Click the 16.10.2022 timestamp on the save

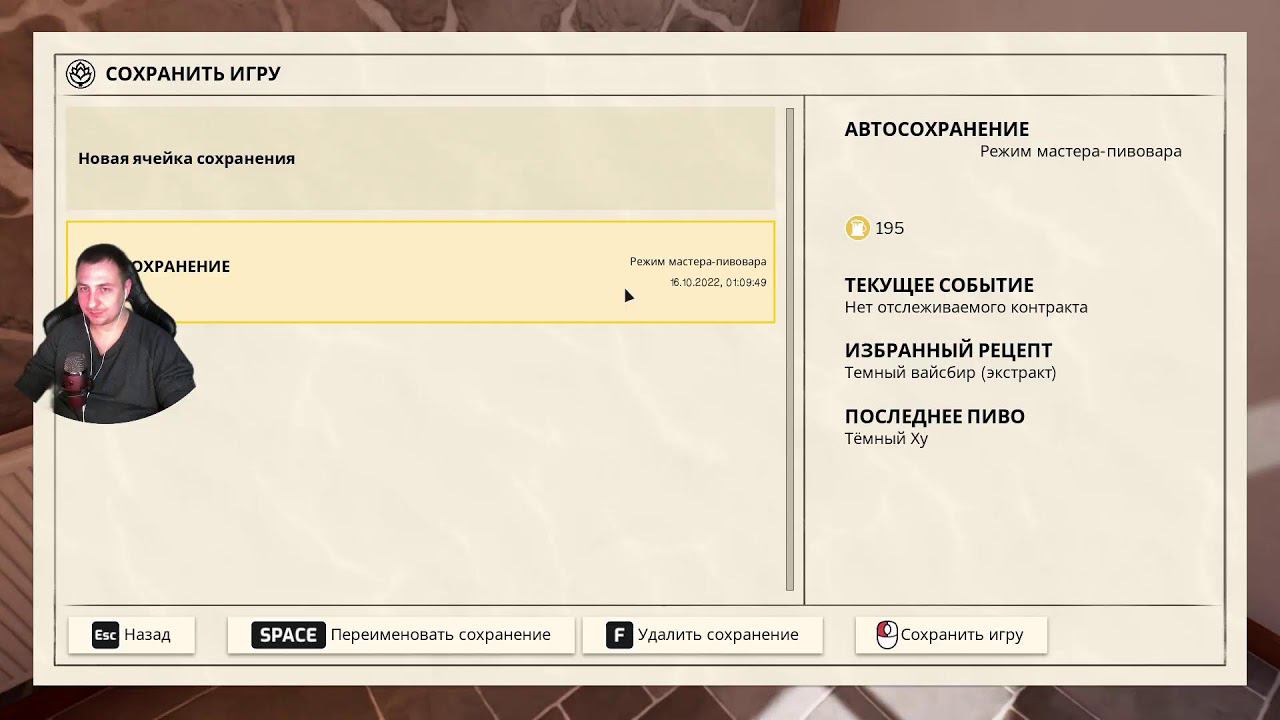pos(717,283)
